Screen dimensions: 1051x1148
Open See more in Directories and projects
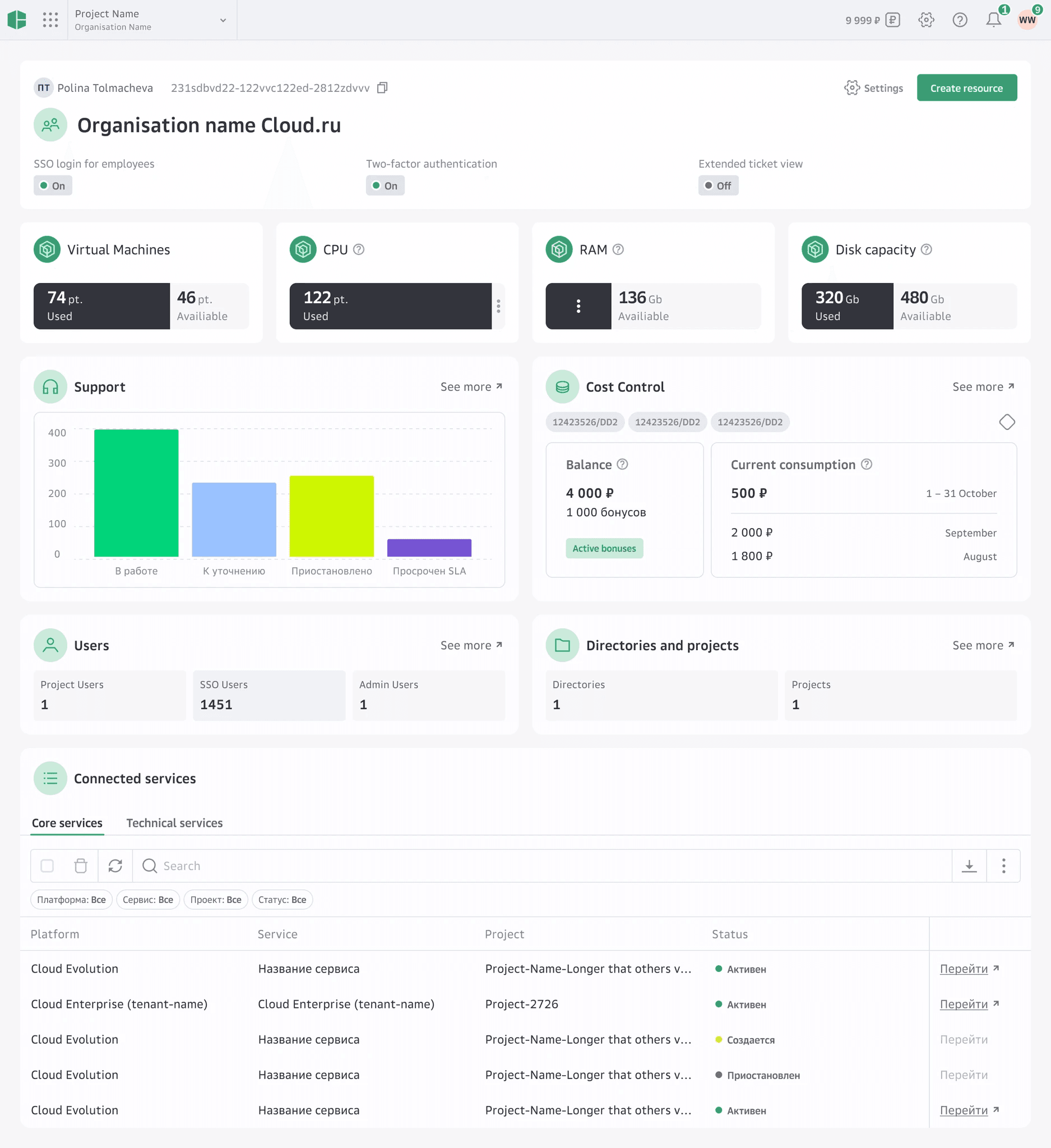(984, 645)
